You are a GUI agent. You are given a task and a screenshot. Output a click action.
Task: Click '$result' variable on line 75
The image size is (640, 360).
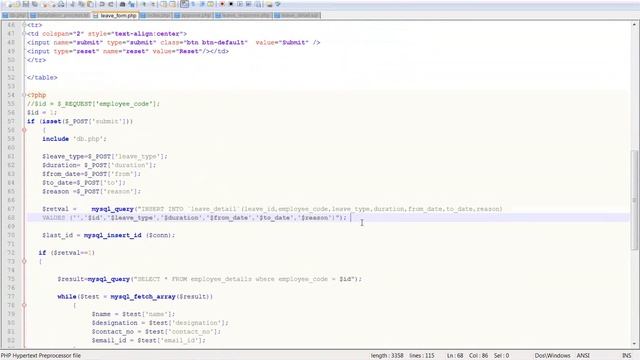click(x=71, y=279)
